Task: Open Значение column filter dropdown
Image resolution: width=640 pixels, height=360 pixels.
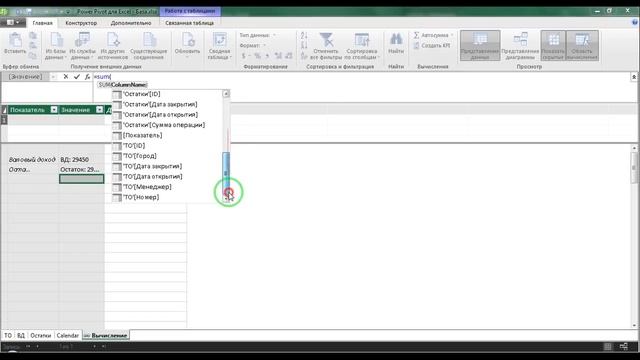Action: (100, 109)
